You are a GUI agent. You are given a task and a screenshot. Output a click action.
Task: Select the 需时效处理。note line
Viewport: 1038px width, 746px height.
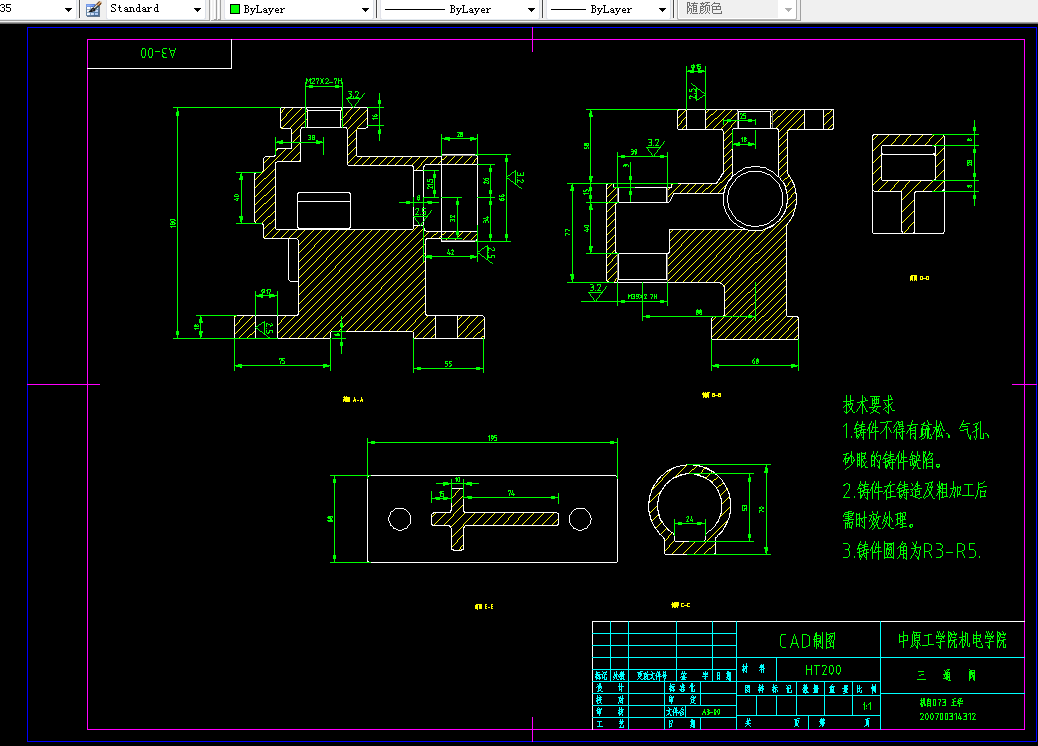coord(878,520)
